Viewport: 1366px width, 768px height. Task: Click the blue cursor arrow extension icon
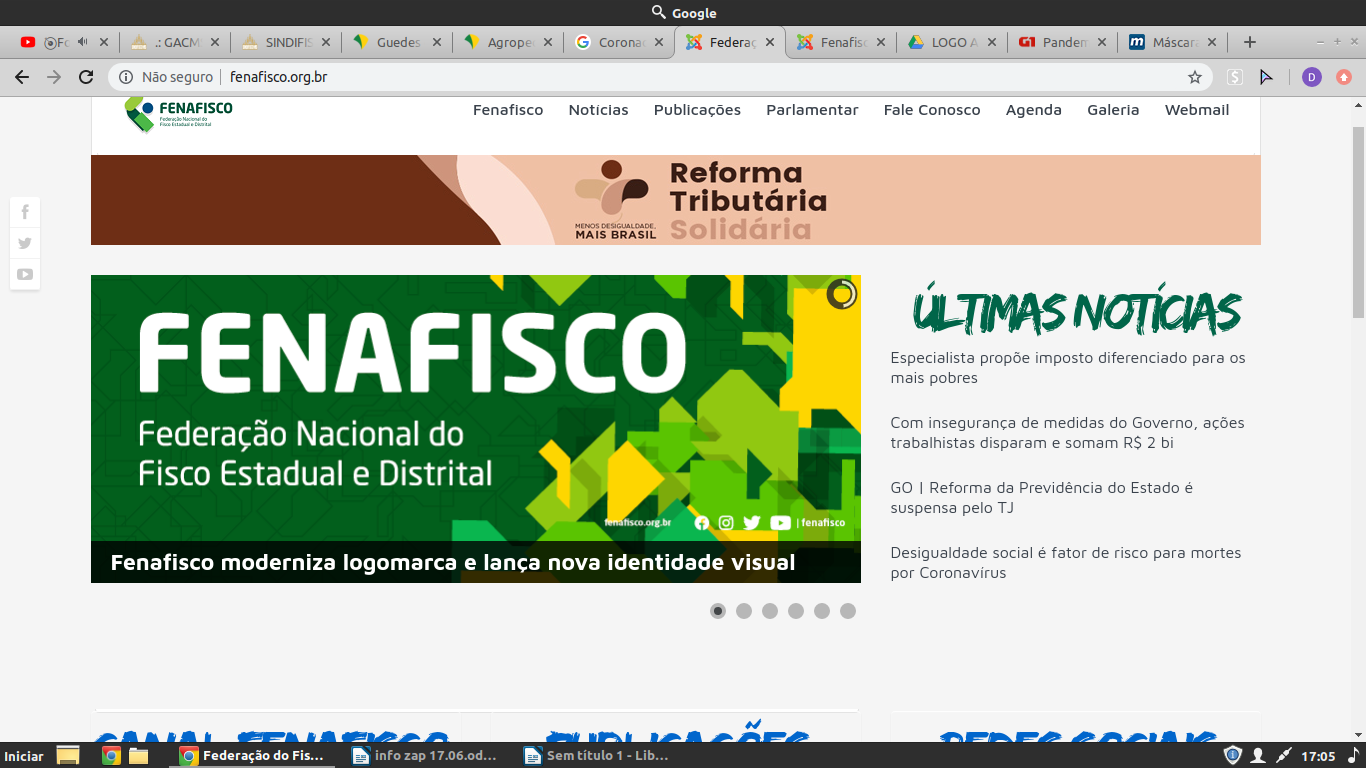click(1266, 77)
